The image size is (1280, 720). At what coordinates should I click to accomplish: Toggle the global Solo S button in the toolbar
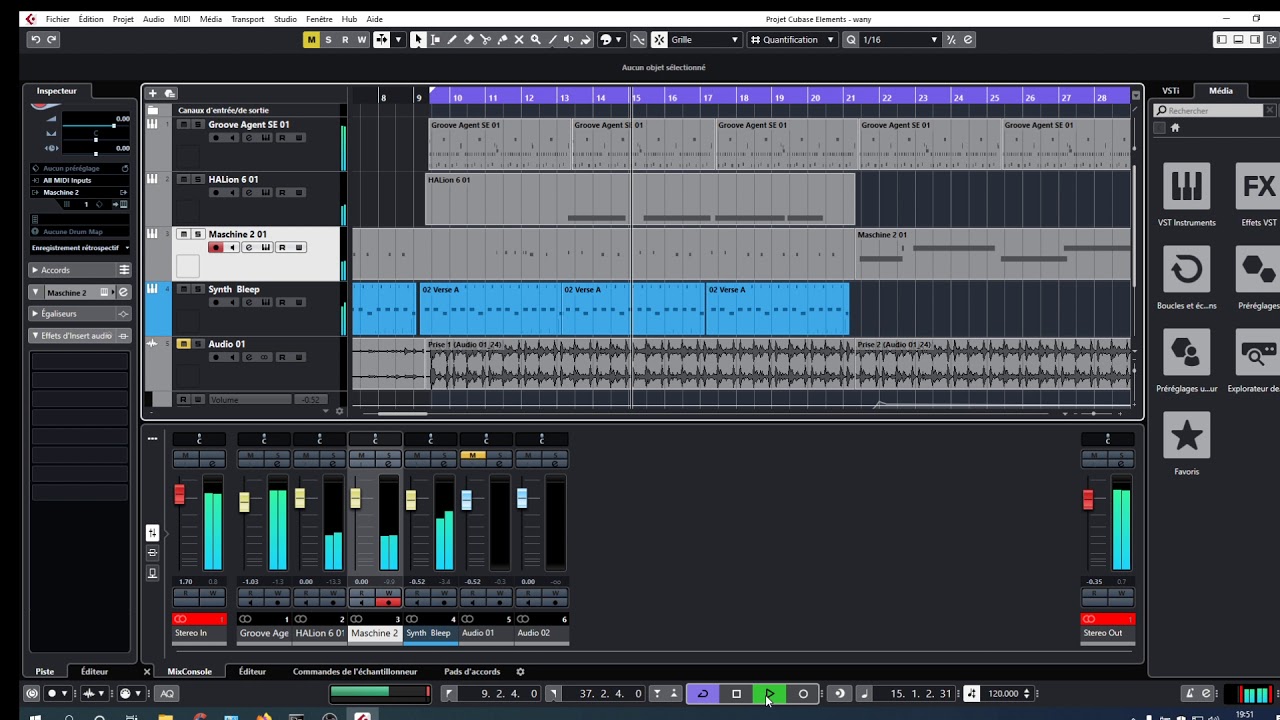pyautogui.click(x=328, y=40)
